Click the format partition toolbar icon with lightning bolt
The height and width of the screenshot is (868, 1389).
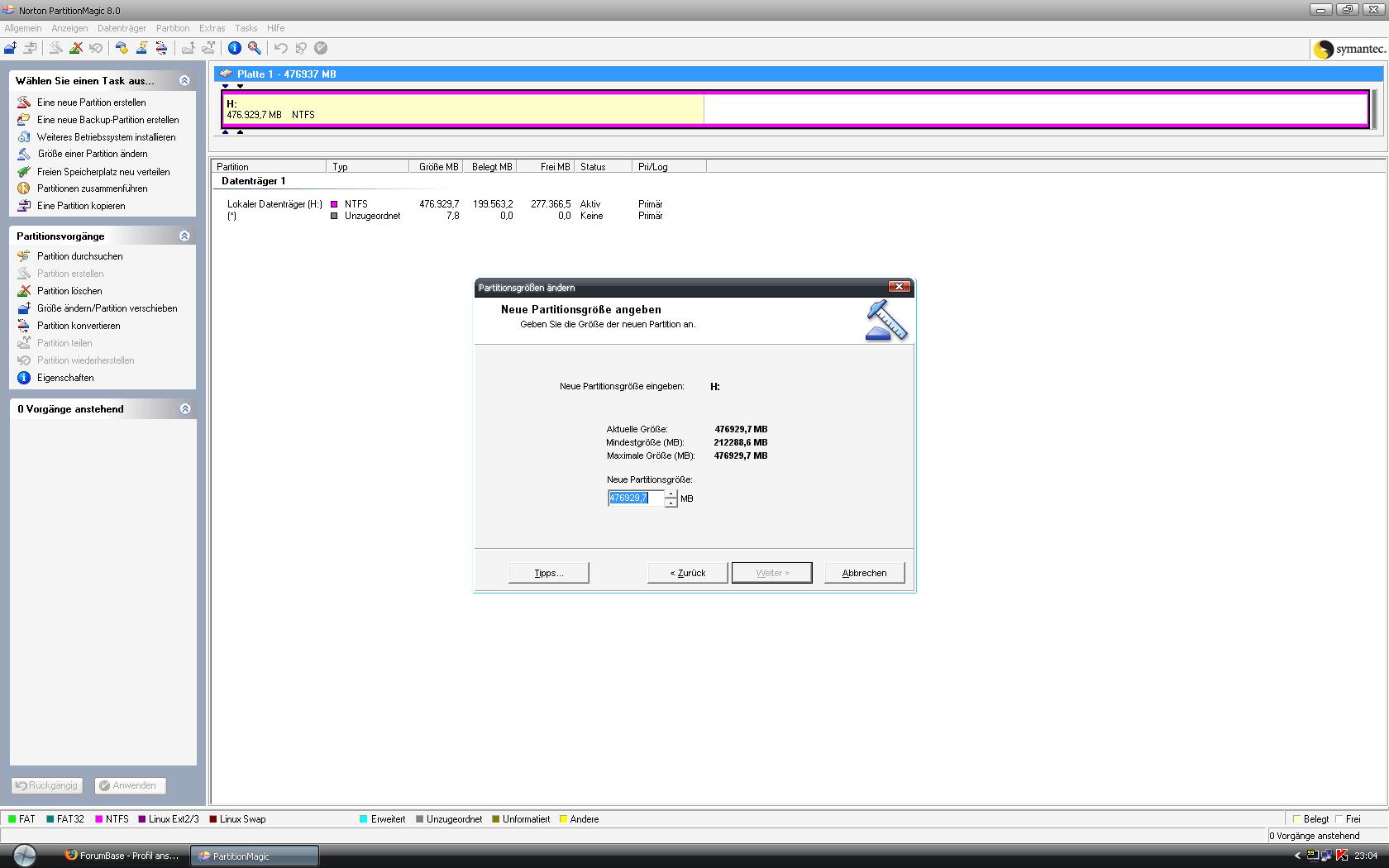(141, 48)
